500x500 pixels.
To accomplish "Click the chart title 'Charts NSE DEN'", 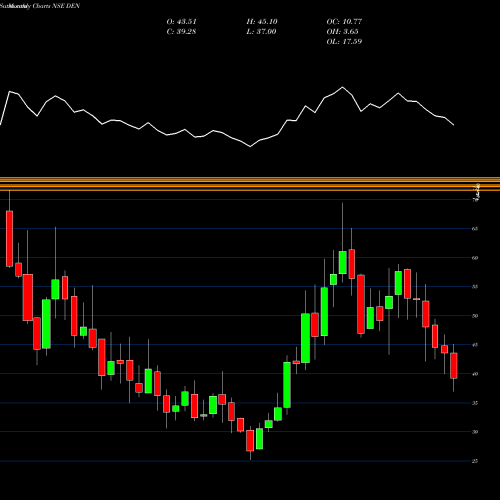I will (56, 6).
